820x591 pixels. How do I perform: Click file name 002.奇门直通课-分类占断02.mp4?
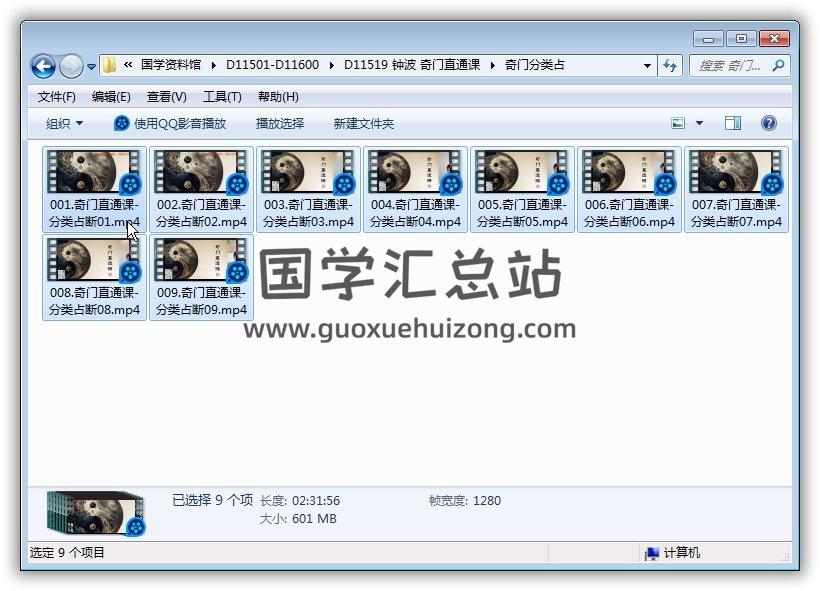click(x=201, y=213)
